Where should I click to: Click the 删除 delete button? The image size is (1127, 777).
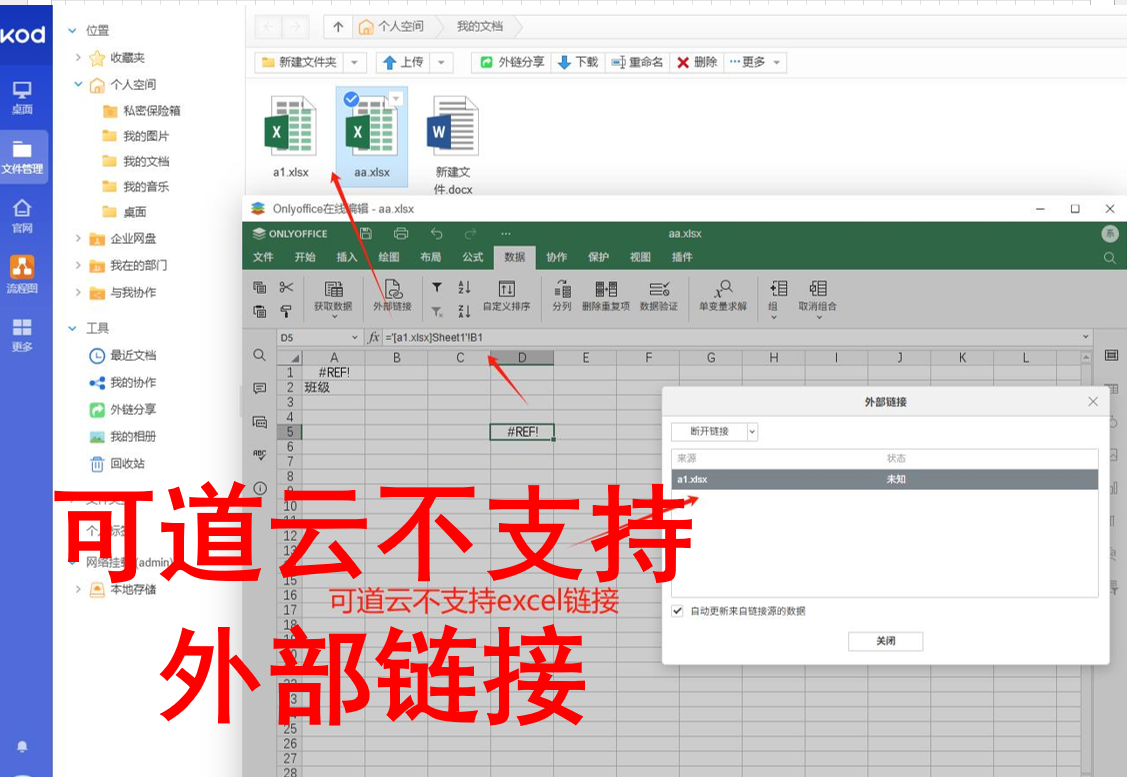coord(696,63)
